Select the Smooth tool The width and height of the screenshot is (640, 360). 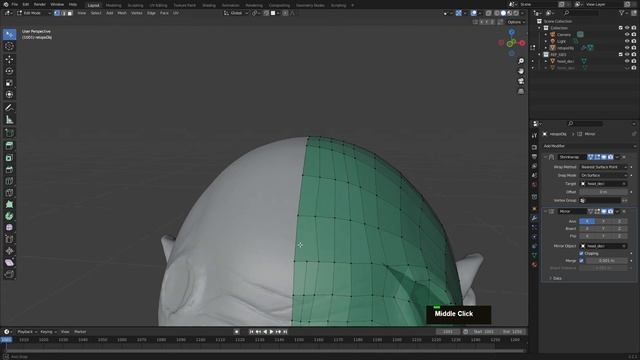tap(9, 228)
